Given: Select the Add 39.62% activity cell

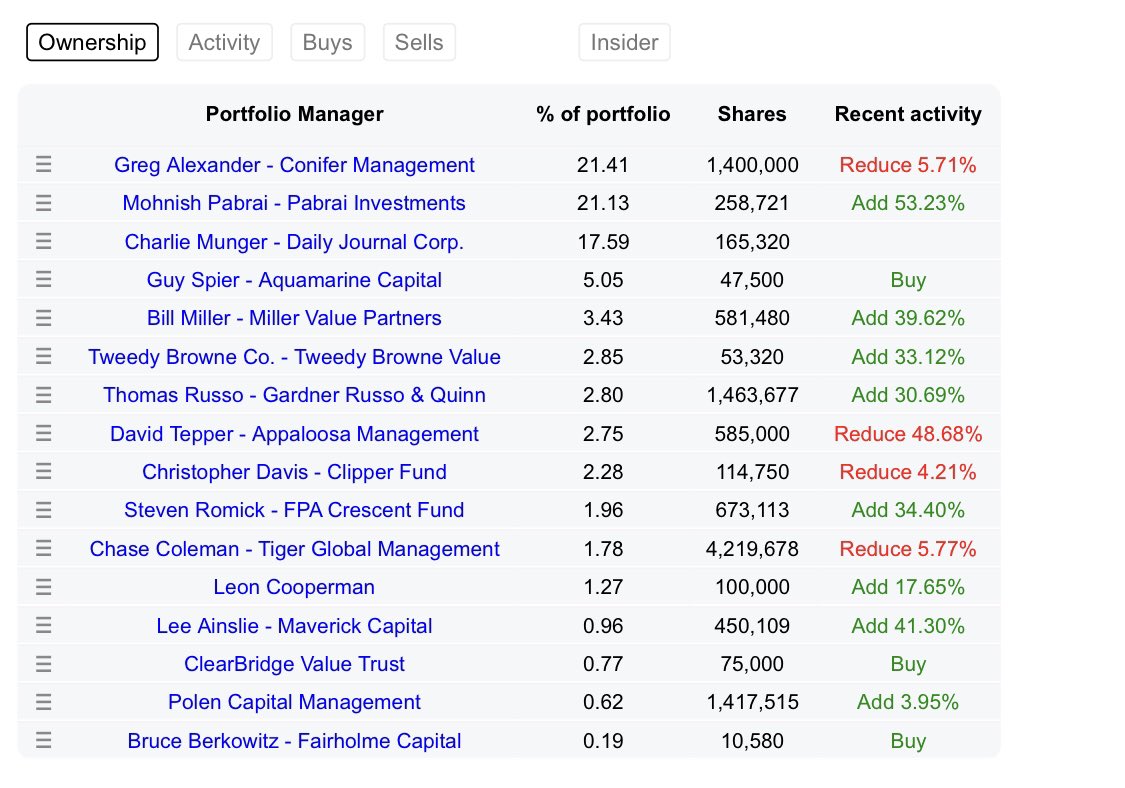Looking at the screenshot, I should (908, 318).
